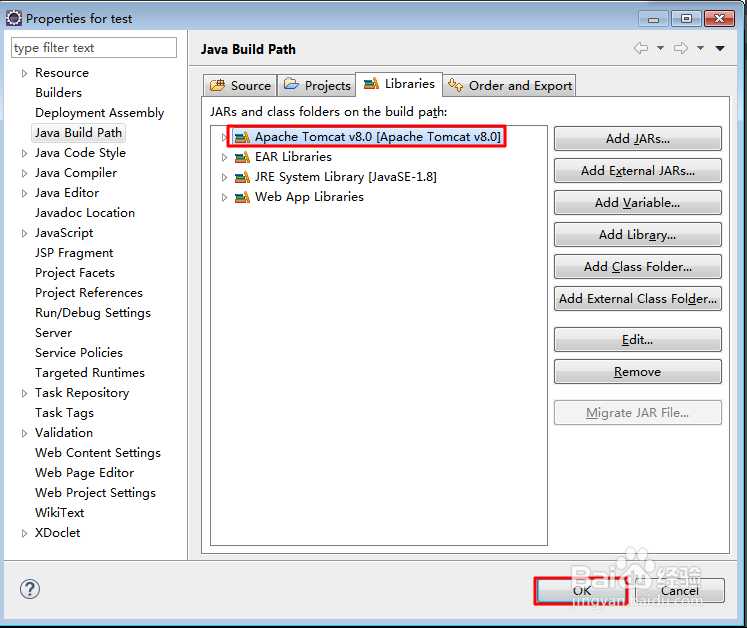
Task: Expand the Task Repository item
Action: point(24,393)
